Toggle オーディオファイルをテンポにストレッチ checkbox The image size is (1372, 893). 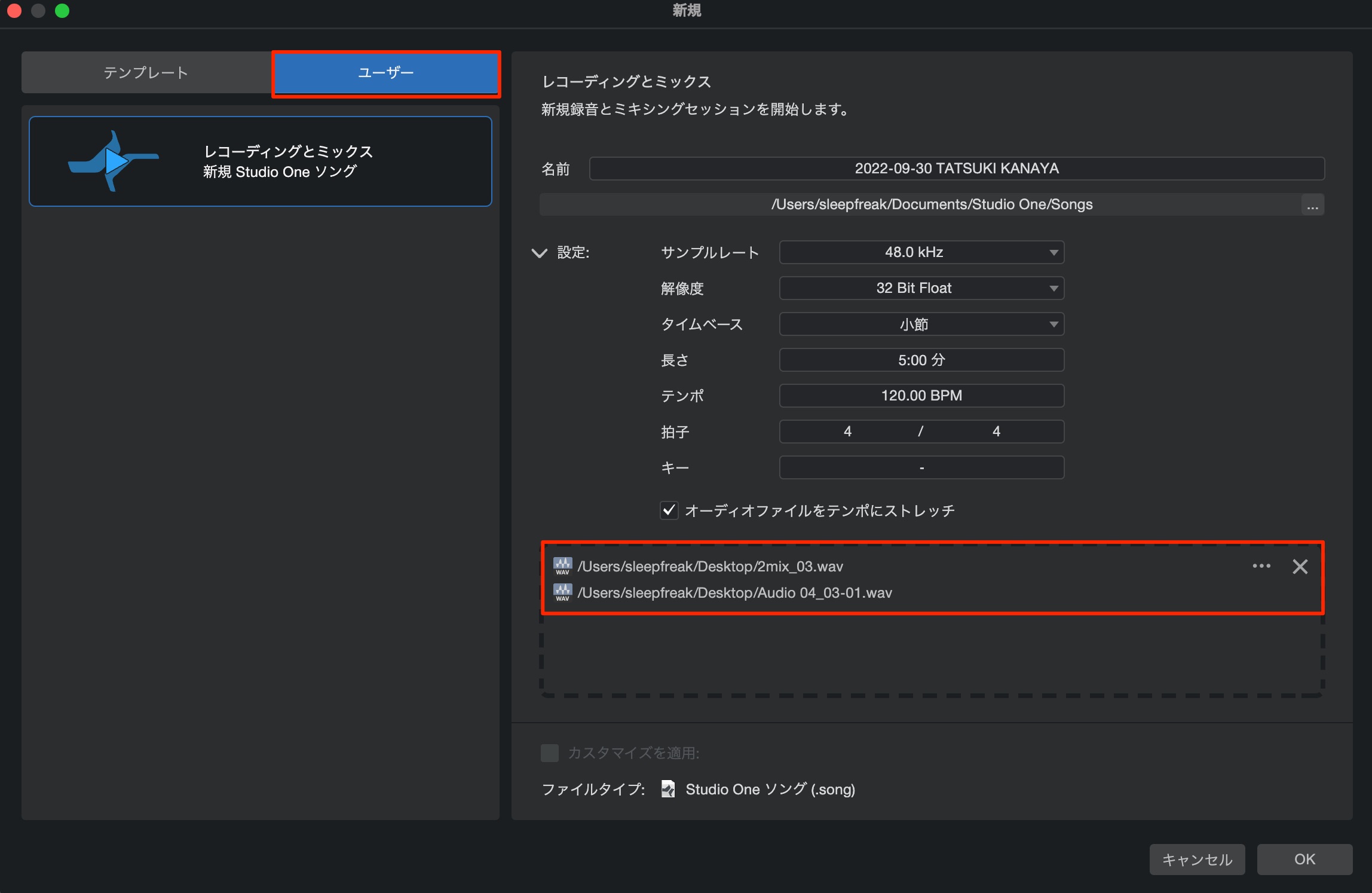click(669, 510)
